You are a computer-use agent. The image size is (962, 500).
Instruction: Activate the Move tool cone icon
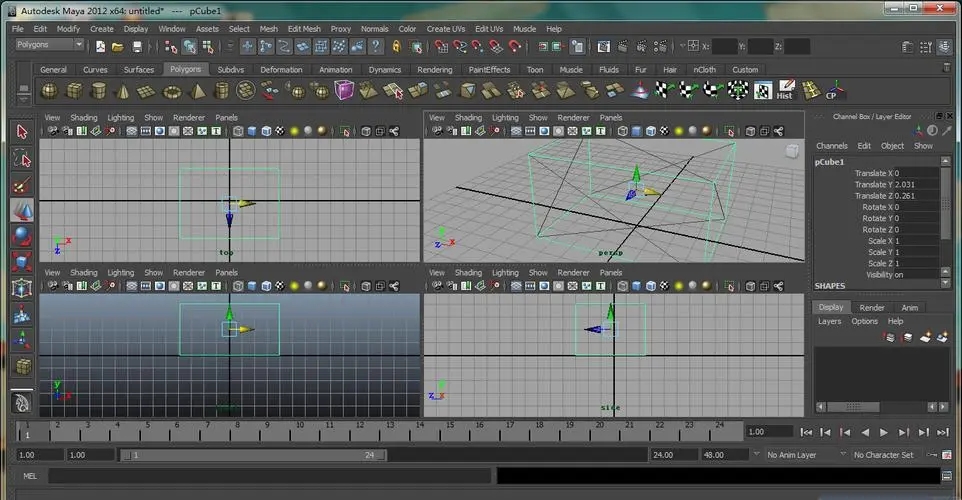pyautogui.click(x=22, y=210)
